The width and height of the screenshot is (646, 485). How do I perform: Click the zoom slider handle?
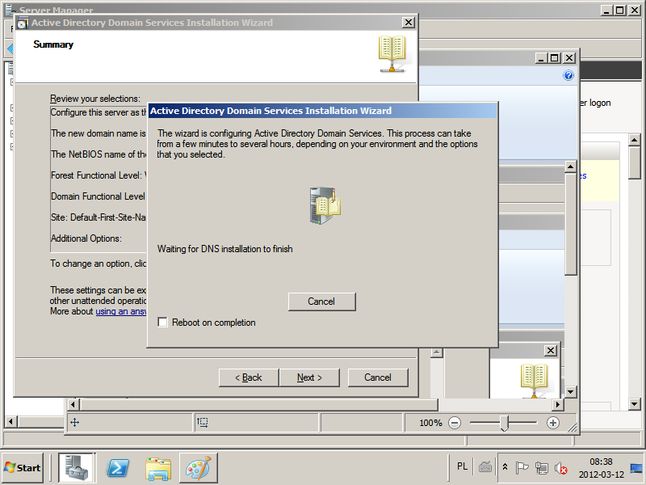click(x=505, y=423)
